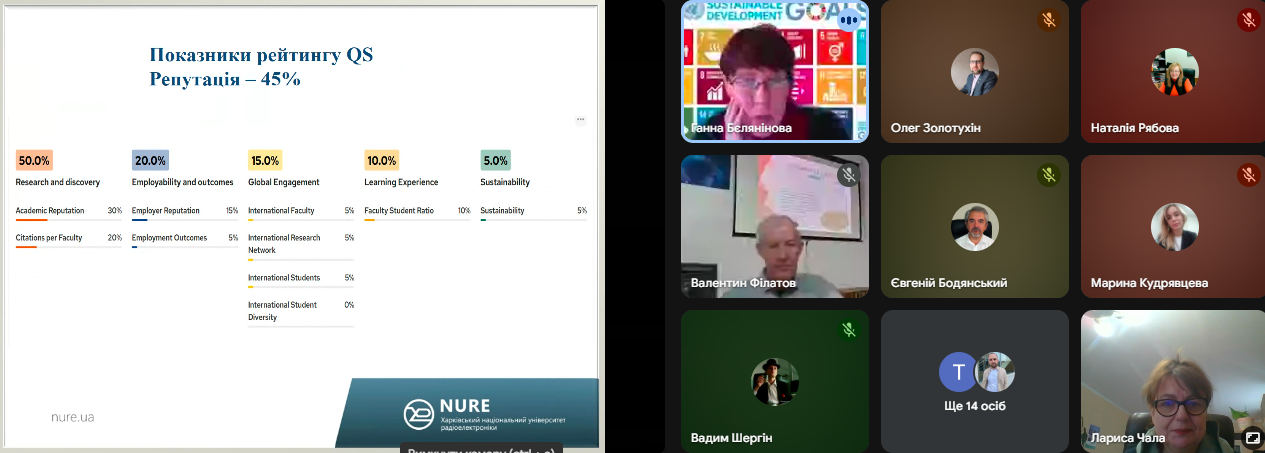
Task: Open the nure.ua link on slide
Action: point(72,416)
